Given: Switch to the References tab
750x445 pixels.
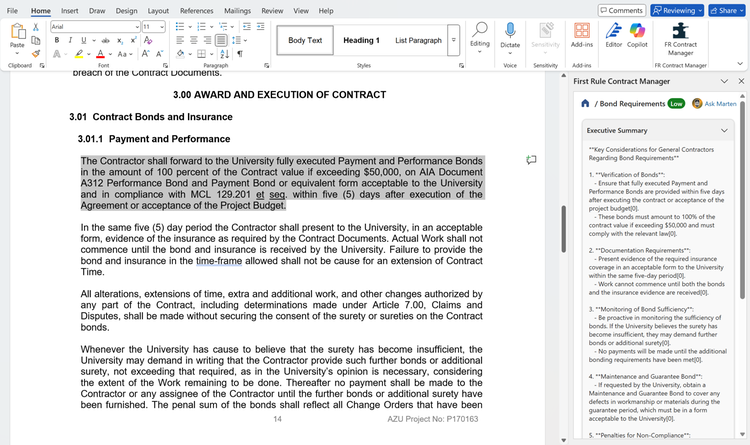Looking at the screenshot, I should click(197, 11).
